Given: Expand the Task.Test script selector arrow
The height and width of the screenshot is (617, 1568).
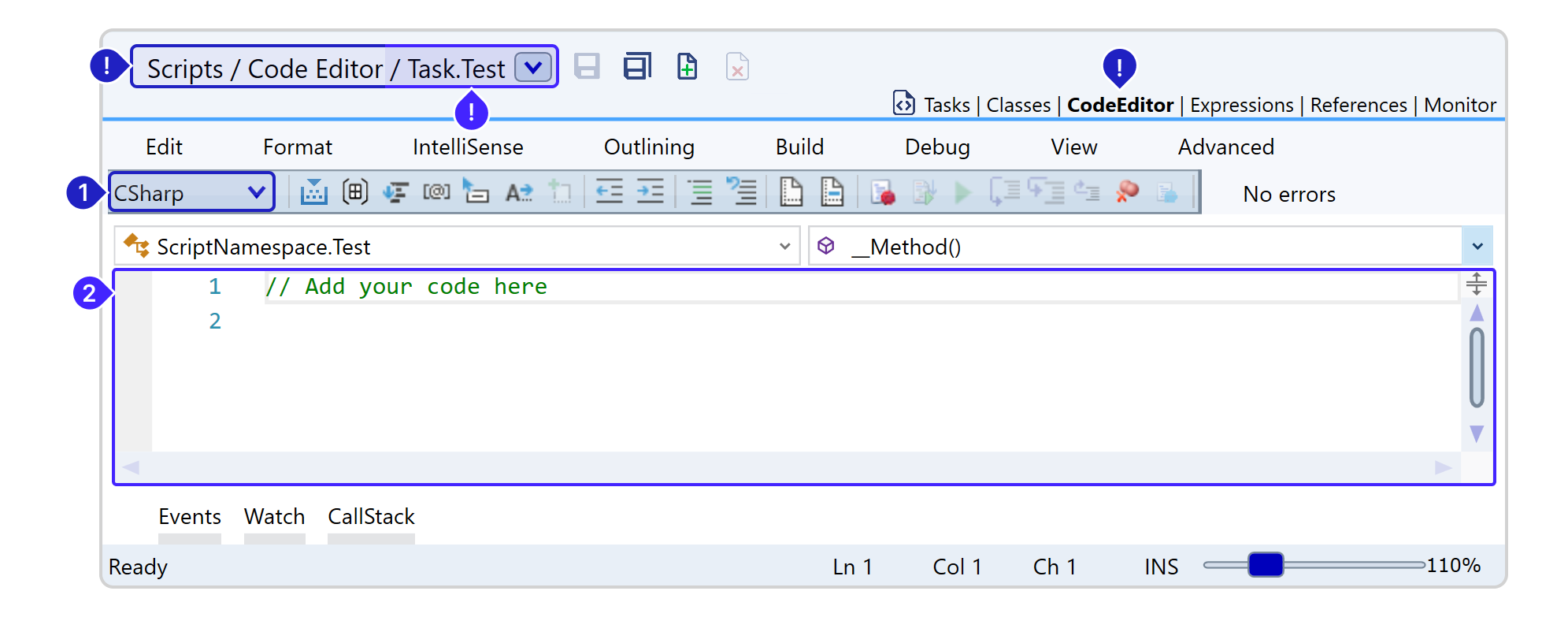Looking at the screenshot, I should pyautogui.click(x=533, y=67).
